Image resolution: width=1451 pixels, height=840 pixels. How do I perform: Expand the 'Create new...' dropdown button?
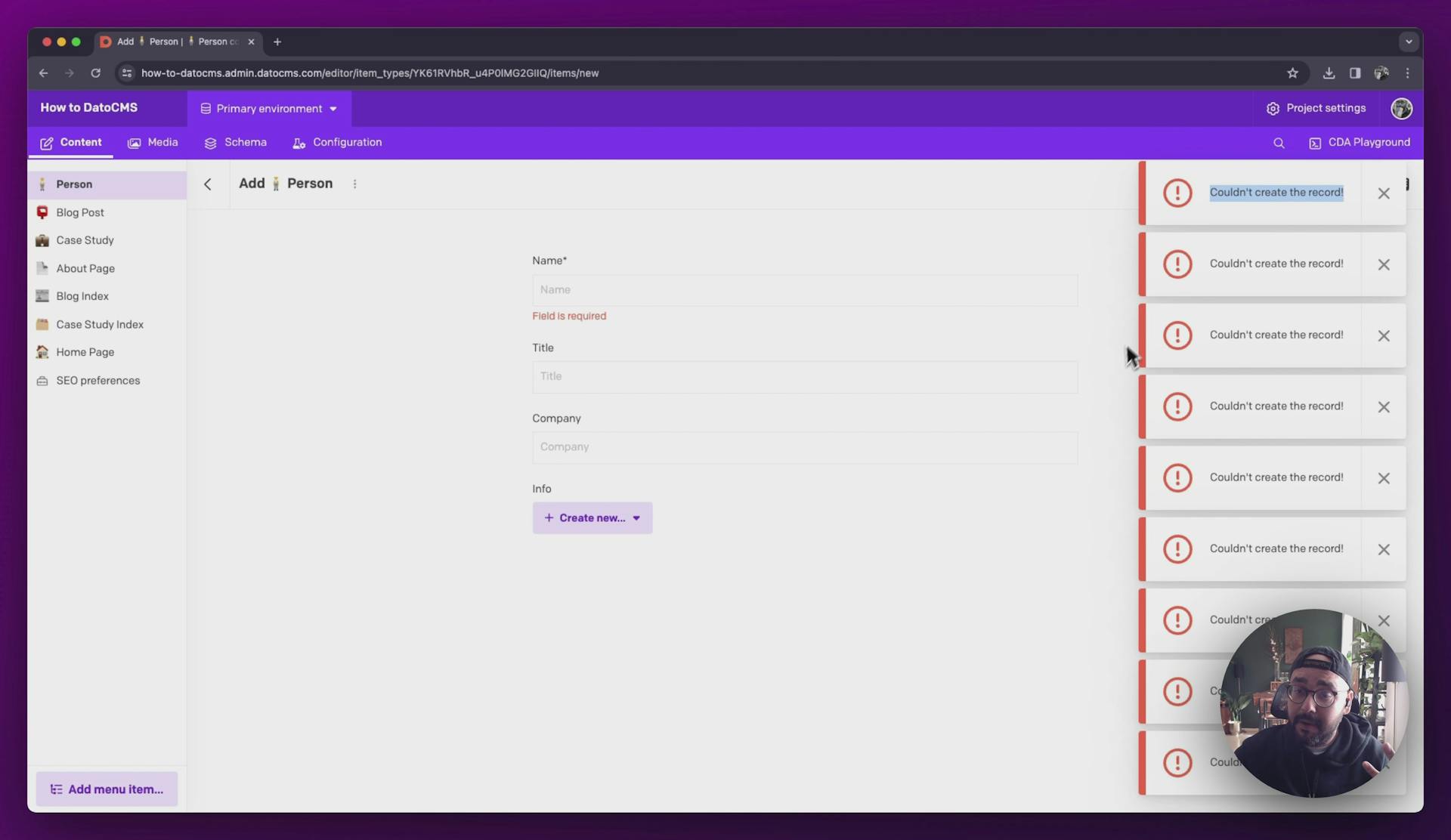click(636, 517)
